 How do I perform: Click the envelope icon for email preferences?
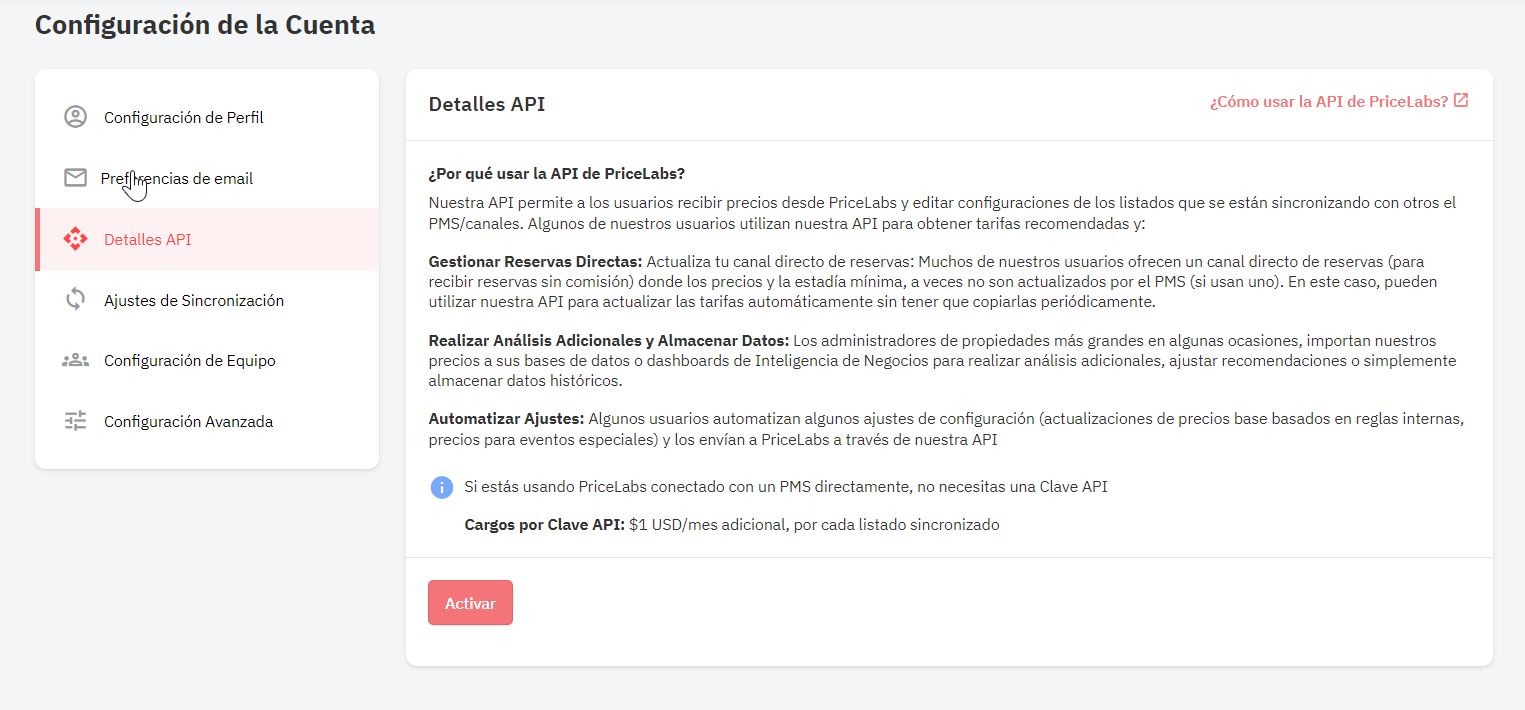coord(75,178)
